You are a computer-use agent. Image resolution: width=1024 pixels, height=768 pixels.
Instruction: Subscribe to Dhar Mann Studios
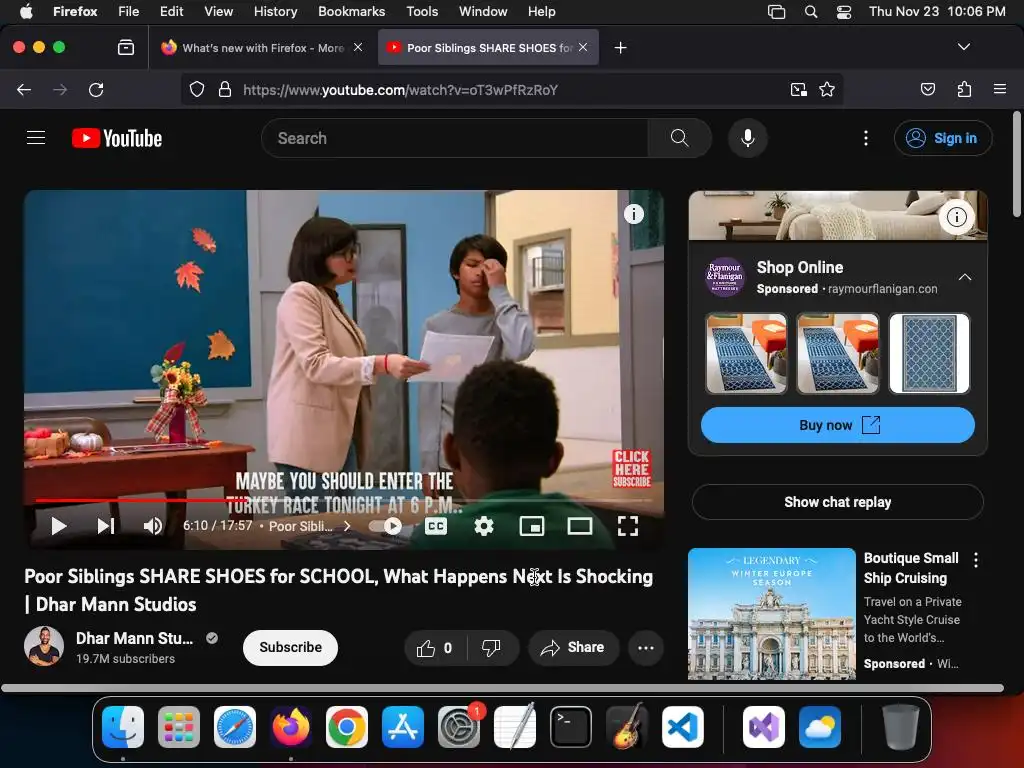pyautogui.click(x=290, y=647)
